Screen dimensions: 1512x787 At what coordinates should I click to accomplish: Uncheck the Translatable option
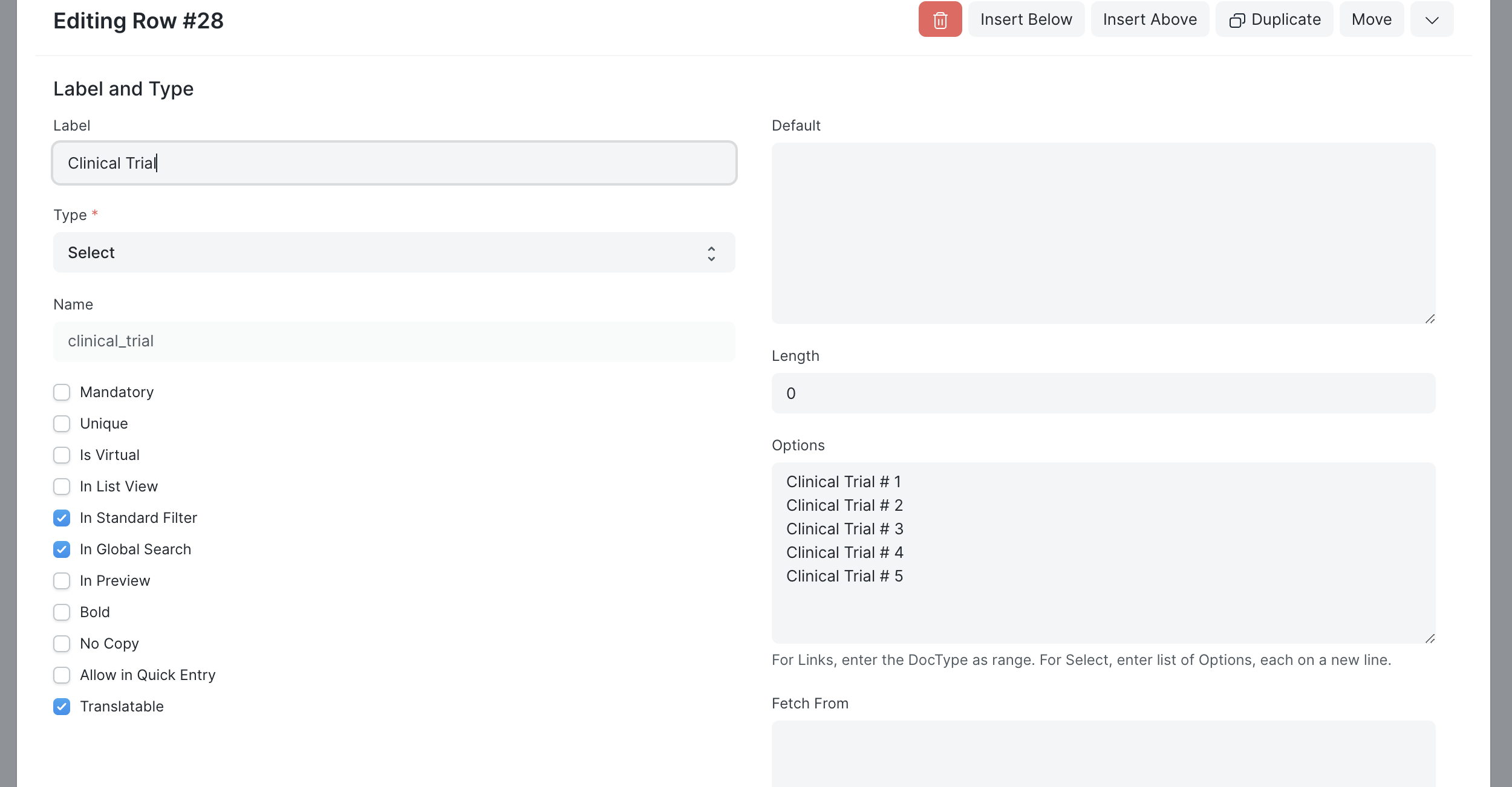(61, 706)
